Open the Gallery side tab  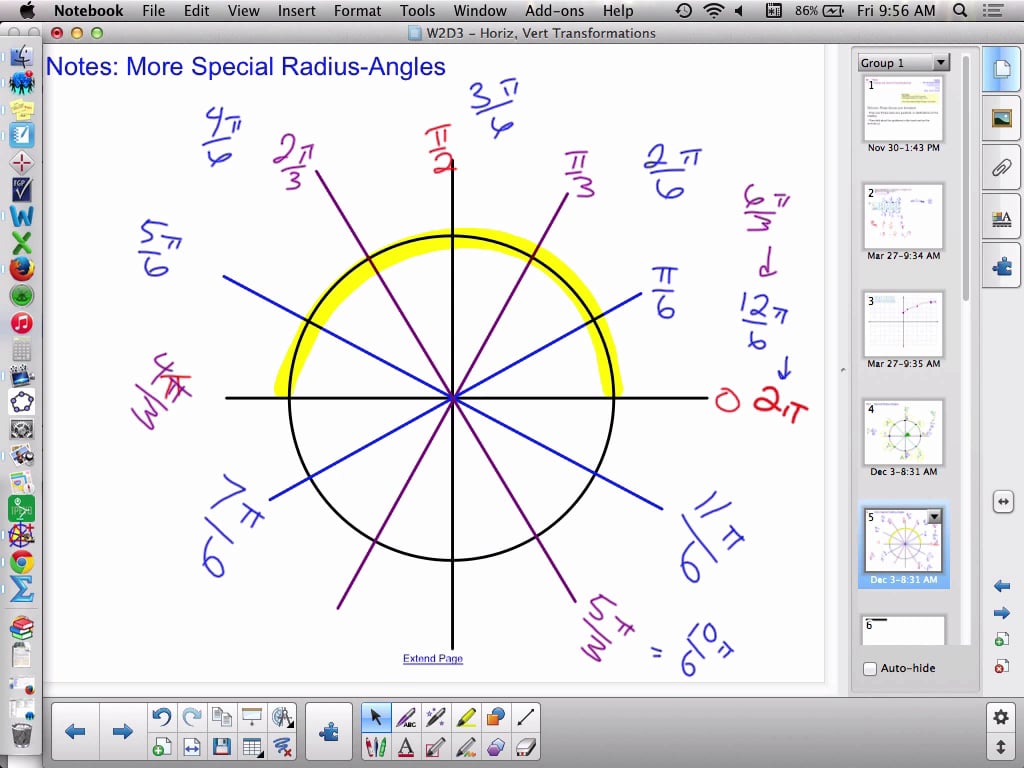(1001, 118)
